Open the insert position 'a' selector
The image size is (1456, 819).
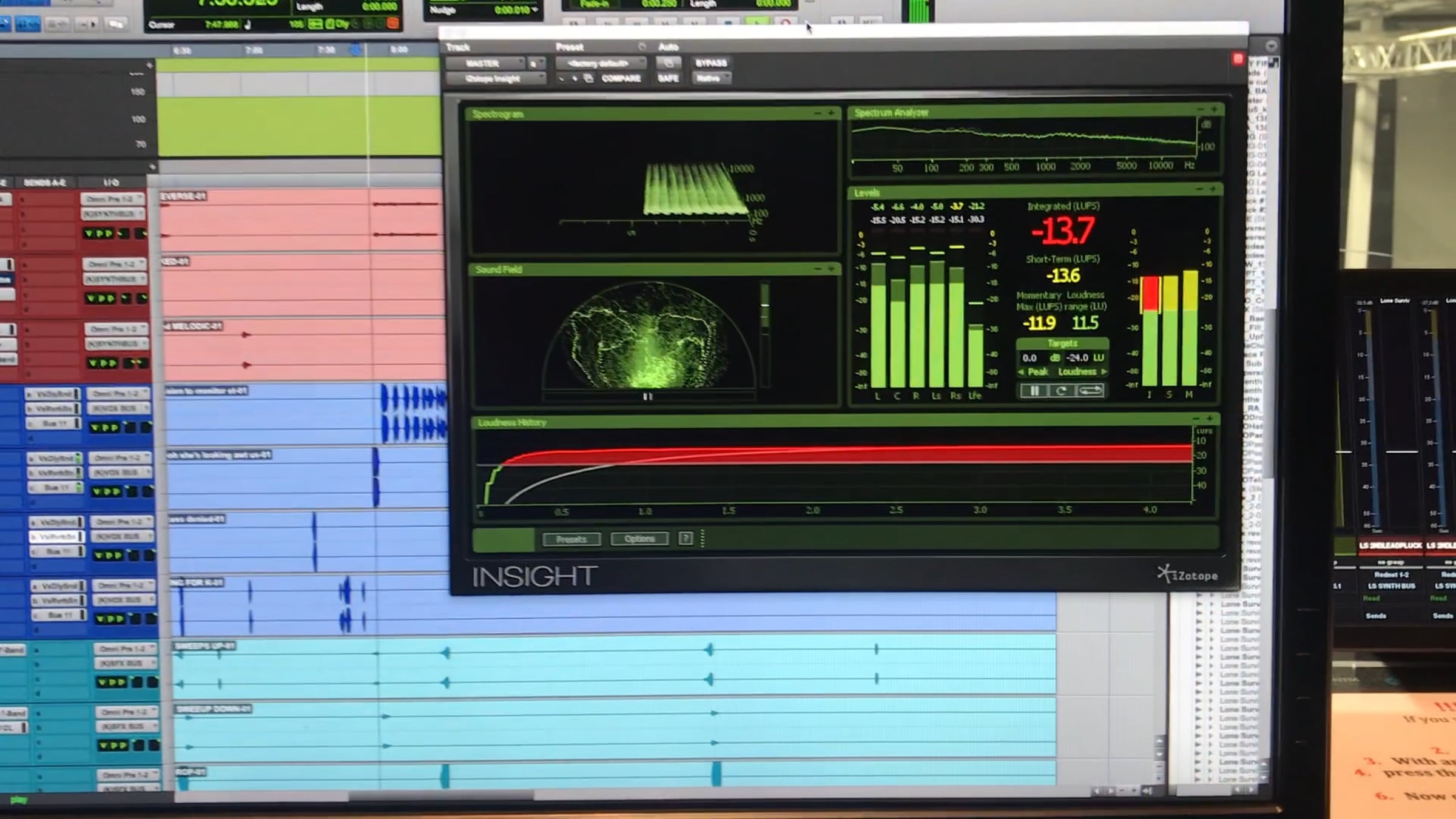tap(536, 63)
